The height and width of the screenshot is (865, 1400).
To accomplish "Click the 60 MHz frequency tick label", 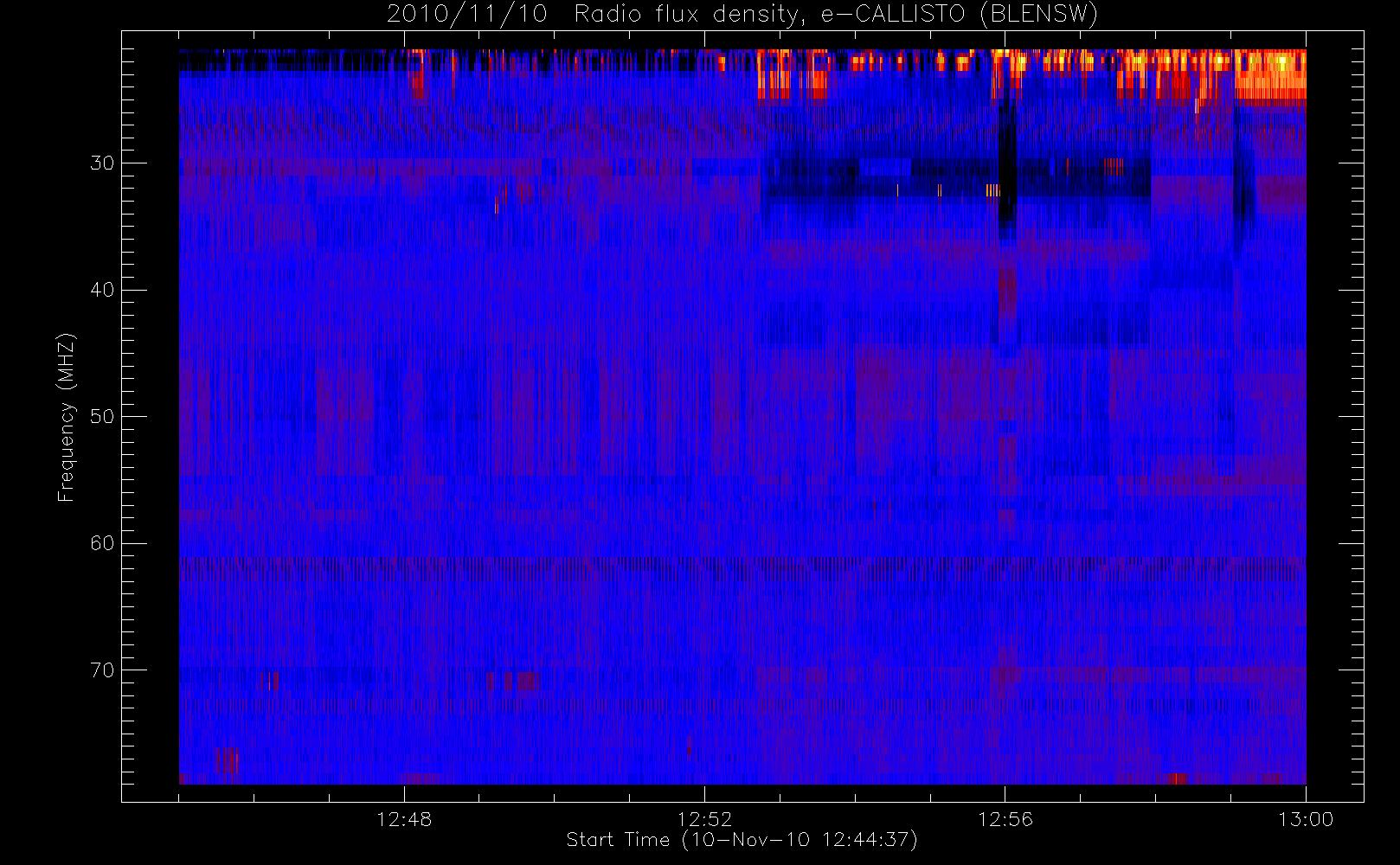I will [102, 543].
